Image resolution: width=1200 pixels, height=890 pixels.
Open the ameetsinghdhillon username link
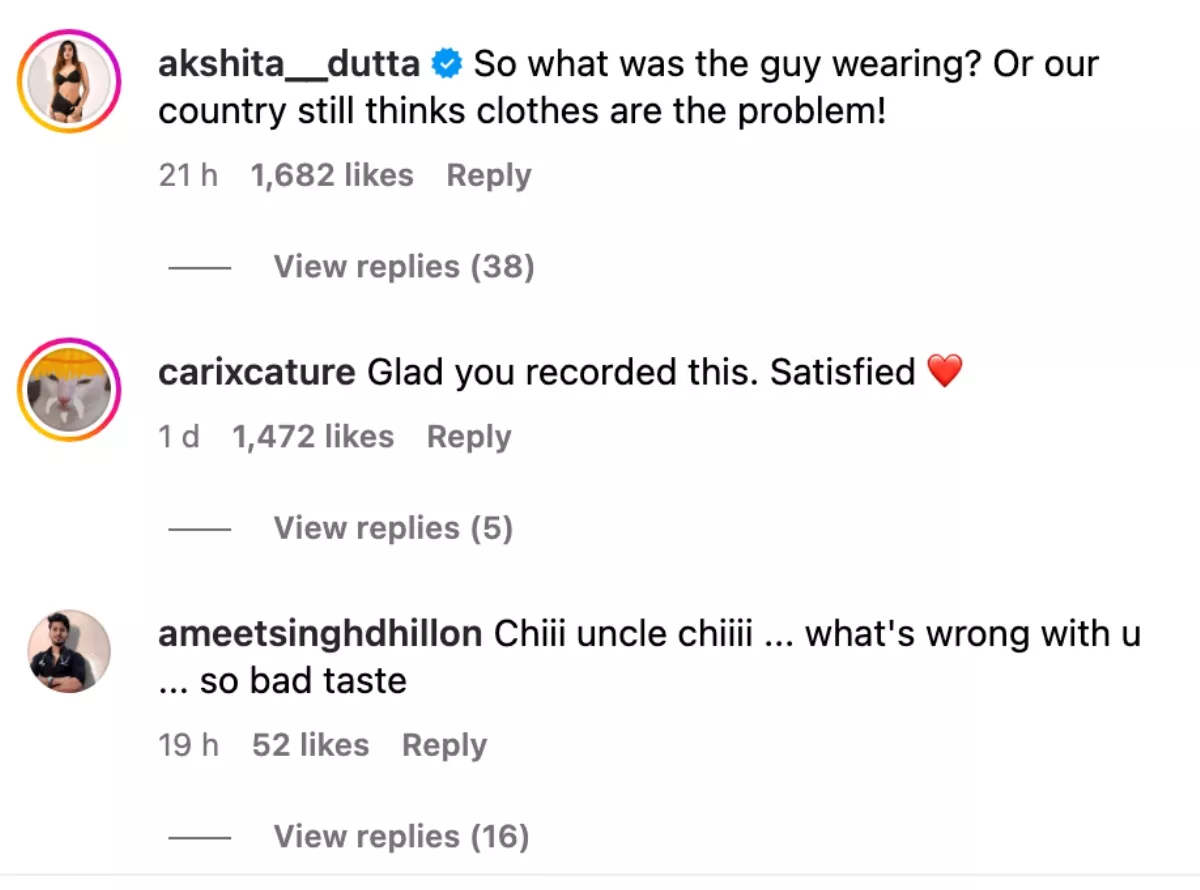[x=320, y=634]
